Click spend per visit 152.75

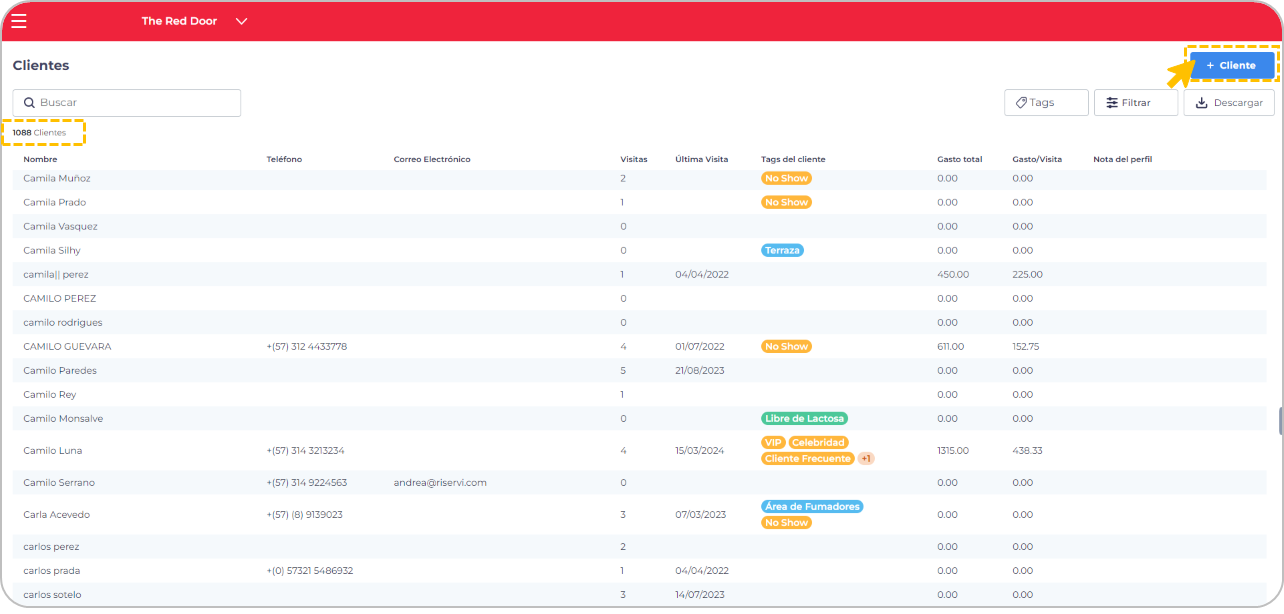[x=1026, y=346]
